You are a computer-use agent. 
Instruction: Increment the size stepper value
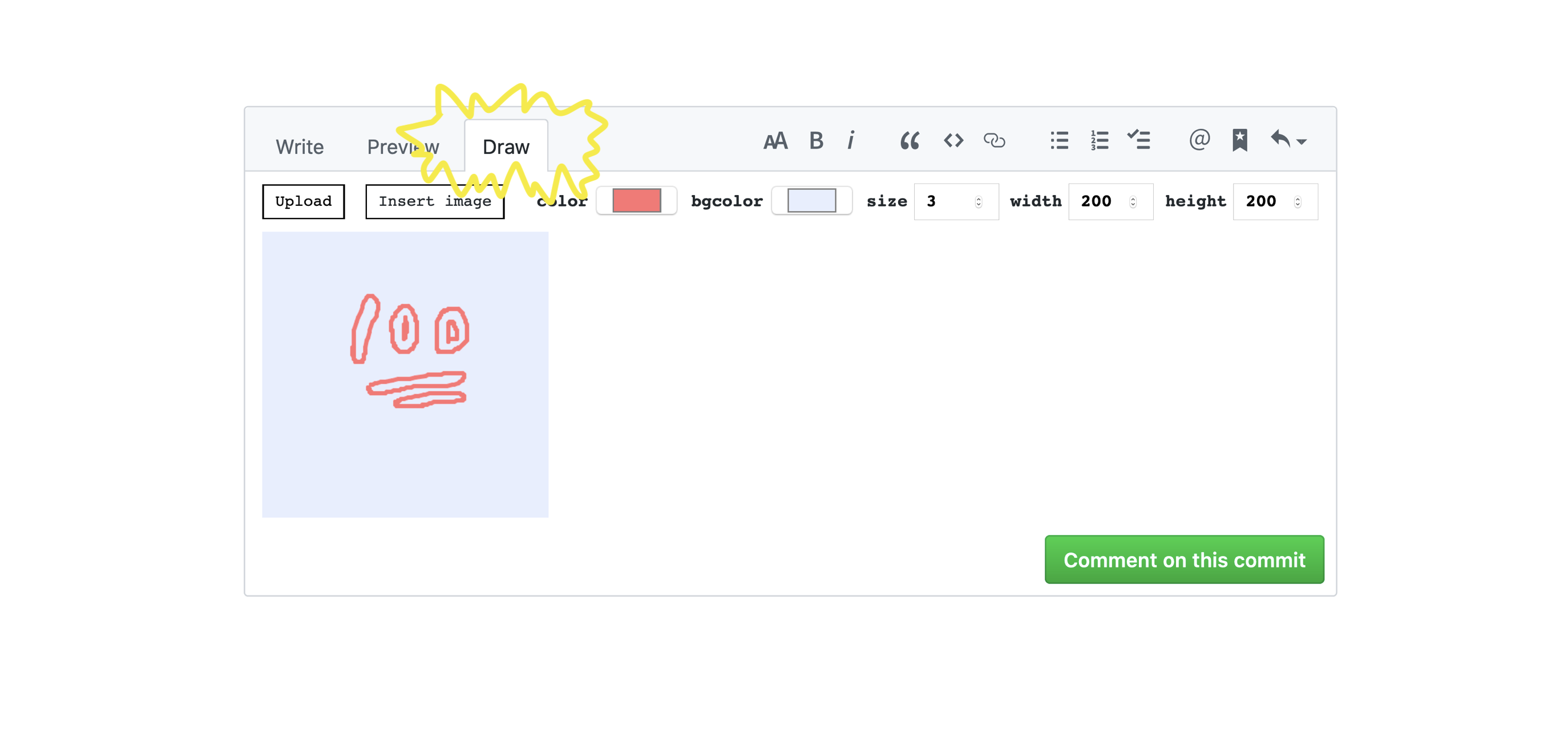pos(977,197)
